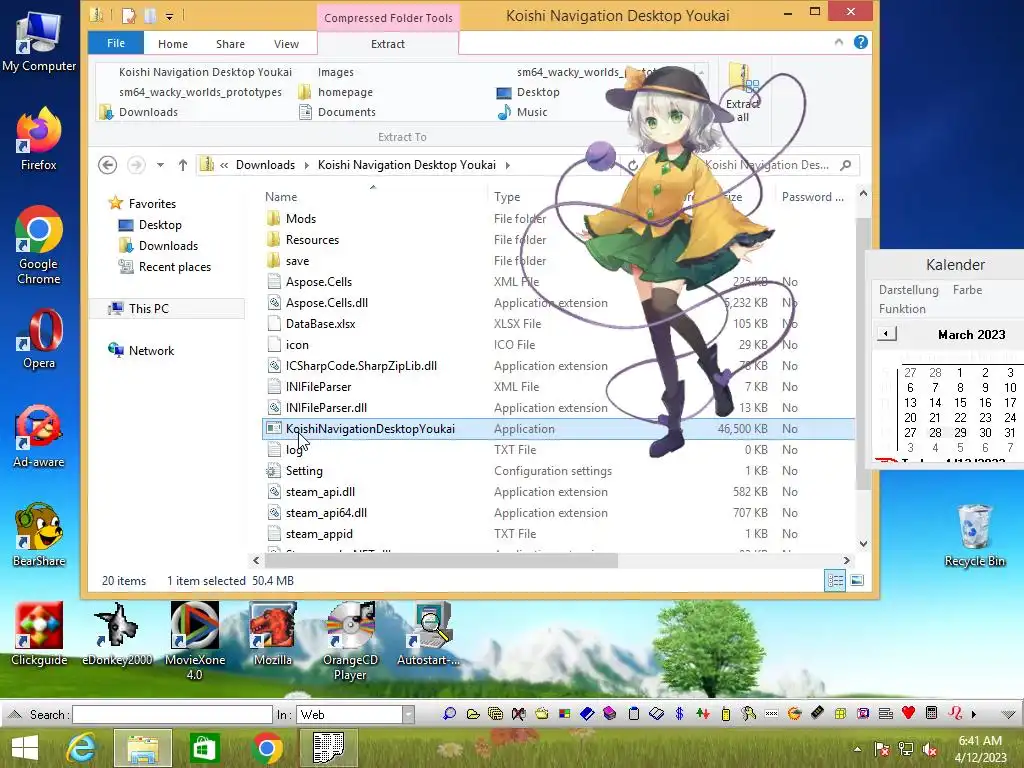Open the MovieXone 4.0 desktop shortcut
This screenshot has width=1024, height=768.
pyautogui.click(x=195, y=641)
